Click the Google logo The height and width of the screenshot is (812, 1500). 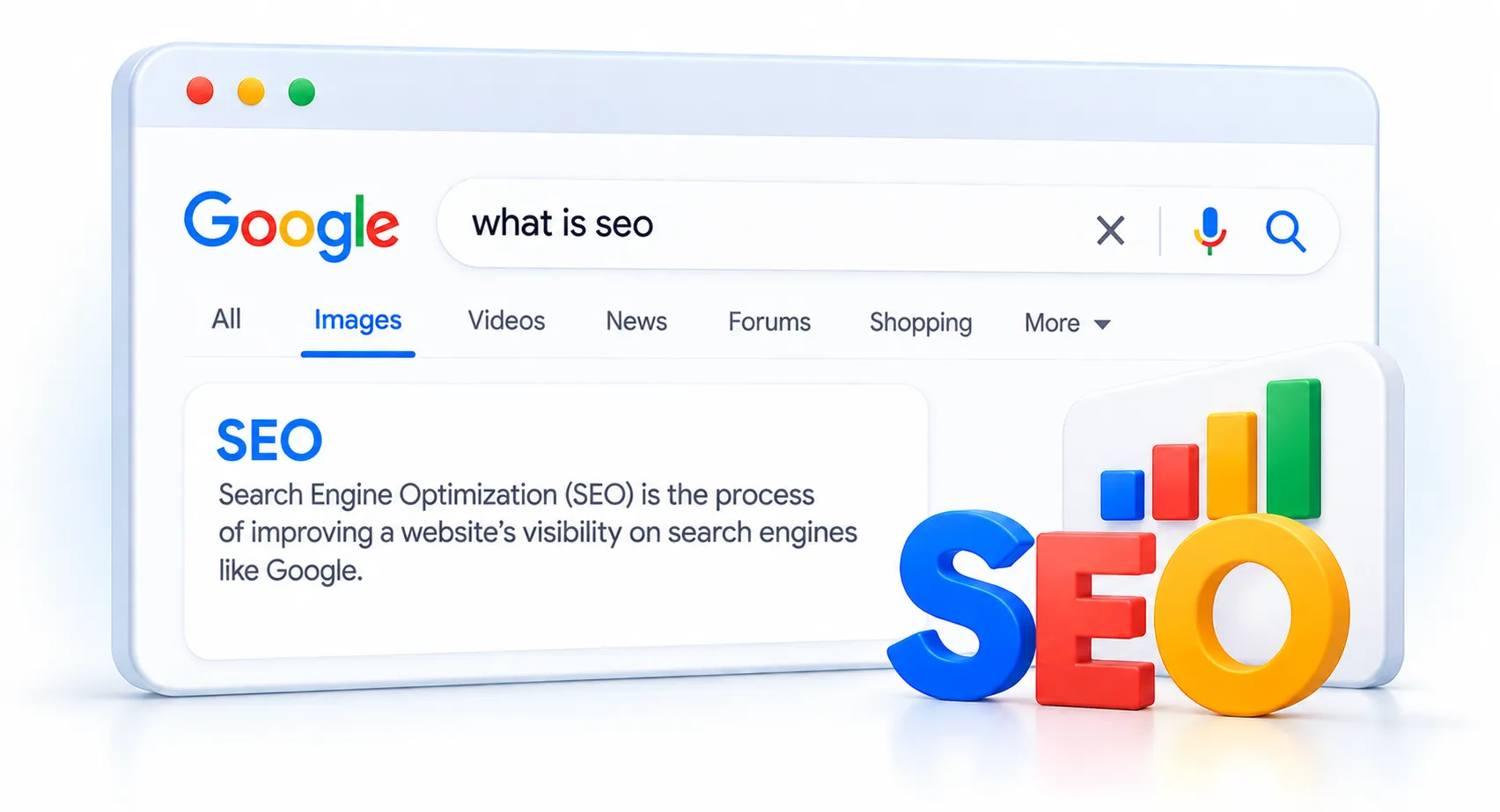pyautogui.click(x=291, y=226)
